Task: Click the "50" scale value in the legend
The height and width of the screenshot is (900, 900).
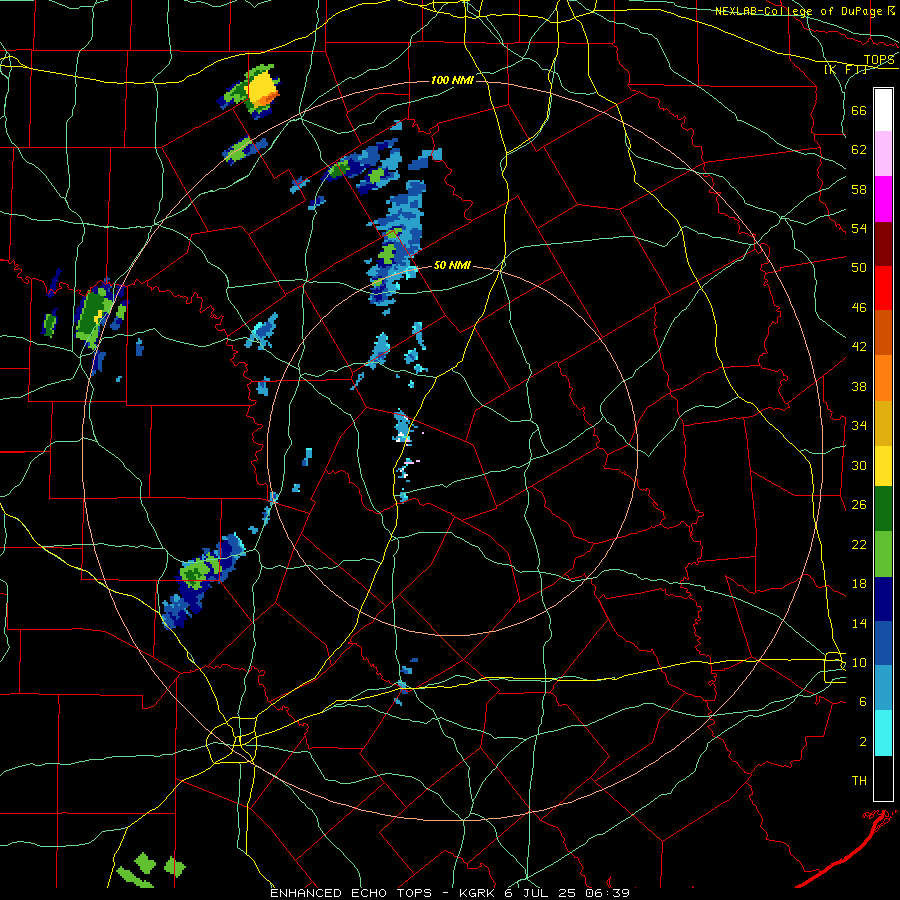Action: coord(859,268)
